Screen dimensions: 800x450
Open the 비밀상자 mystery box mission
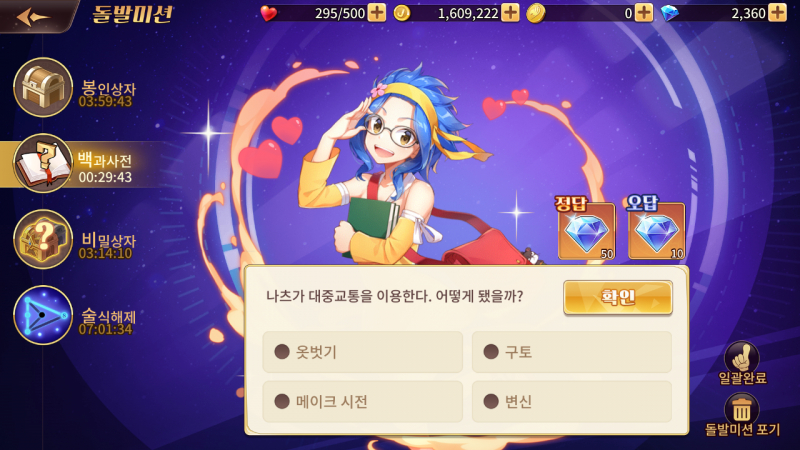[x=43, y=239]
